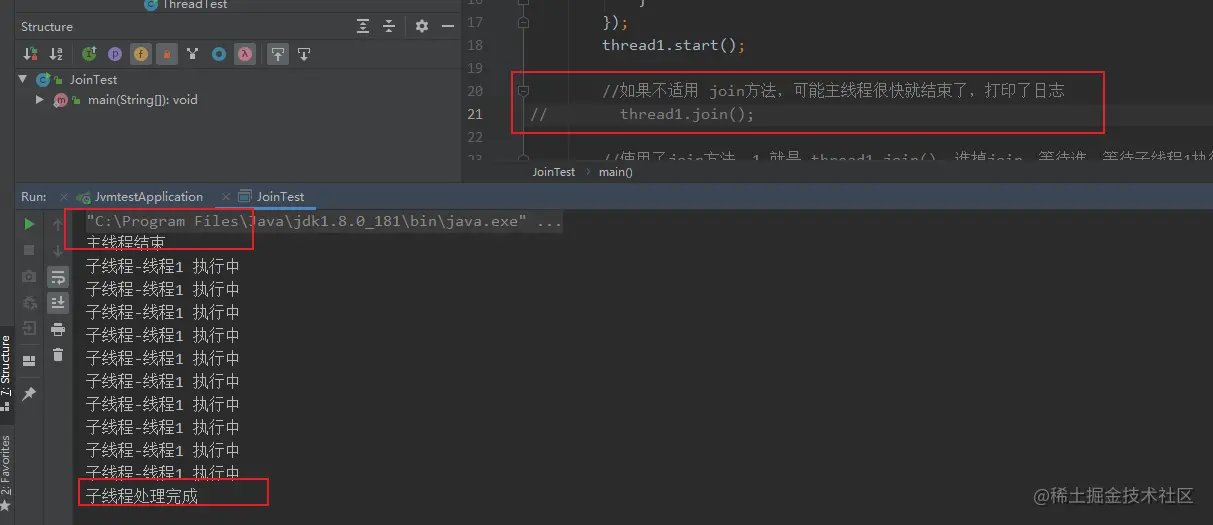Toggle Show Properties filter (purple p)
Screen dimensions: 1213x525
point(115,54)
